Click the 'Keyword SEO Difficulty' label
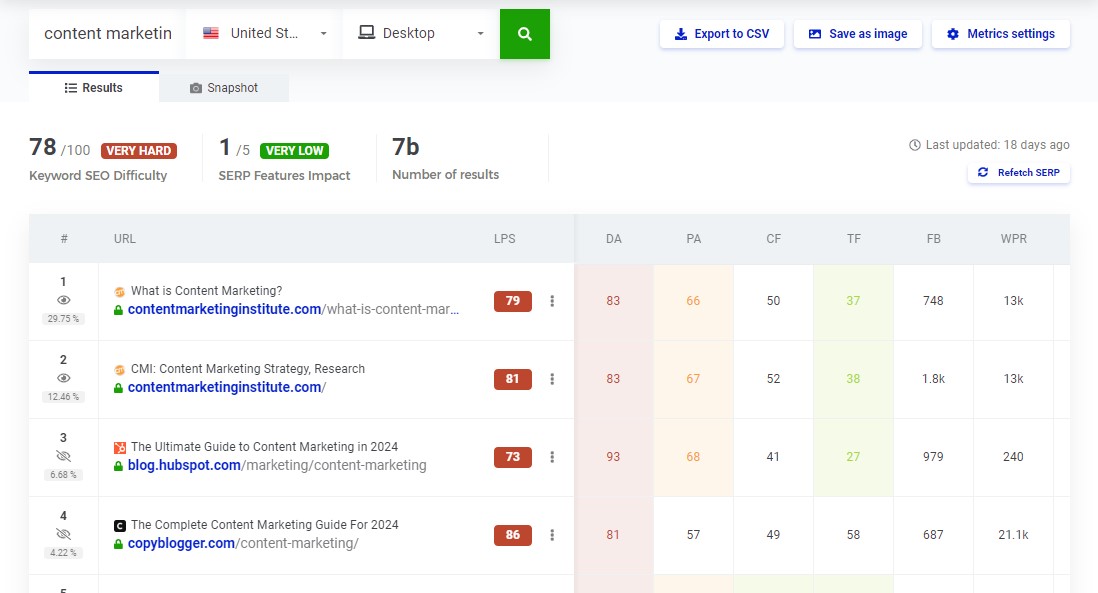1098x593 pixels. pos(98,176)
